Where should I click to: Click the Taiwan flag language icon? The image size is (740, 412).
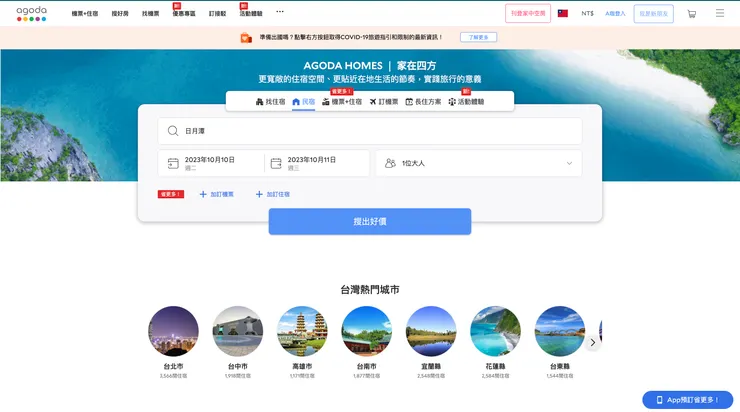(x=563, y=13)
